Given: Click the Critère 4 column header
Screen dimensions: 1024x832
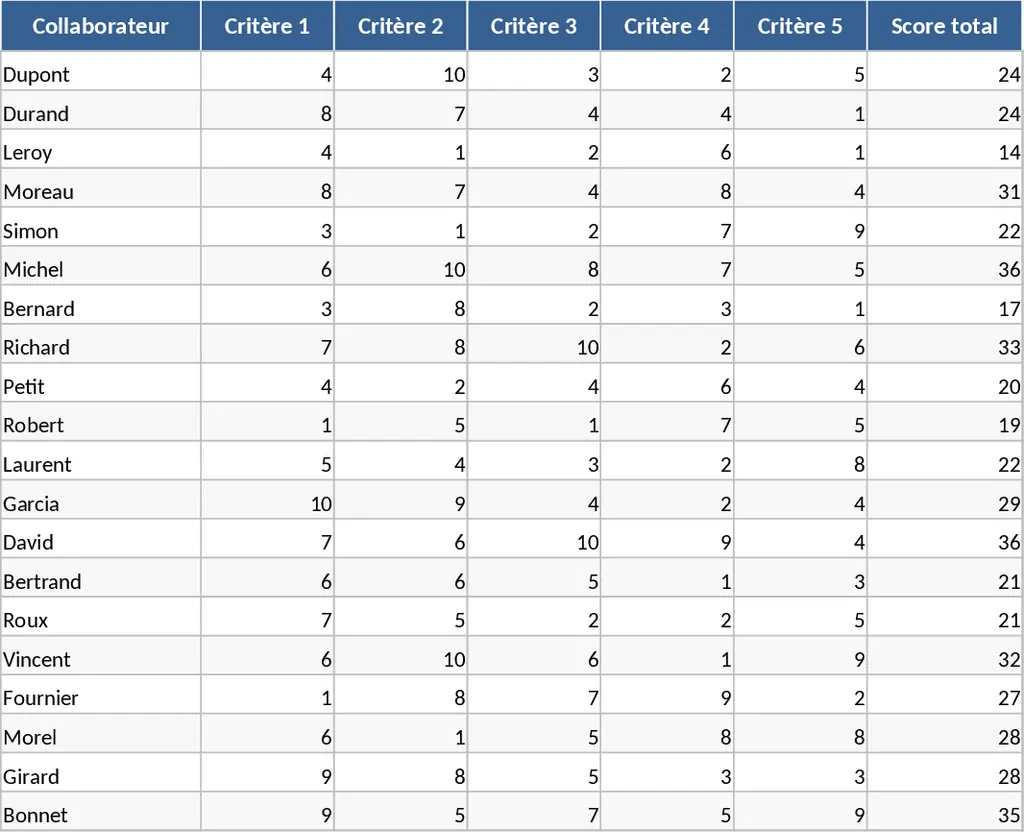Looking at the screenshot, I should tap(667, 26).
